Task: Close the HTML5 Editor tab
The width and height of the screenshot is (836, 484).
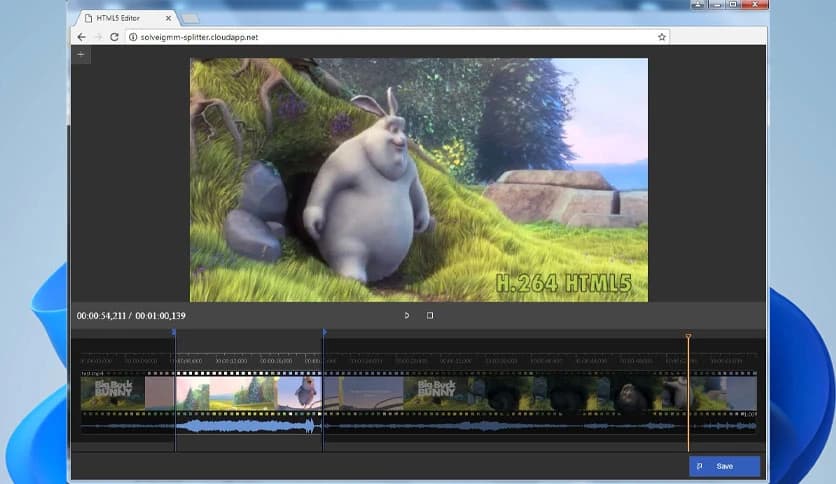Action: (x=168, y=18)
